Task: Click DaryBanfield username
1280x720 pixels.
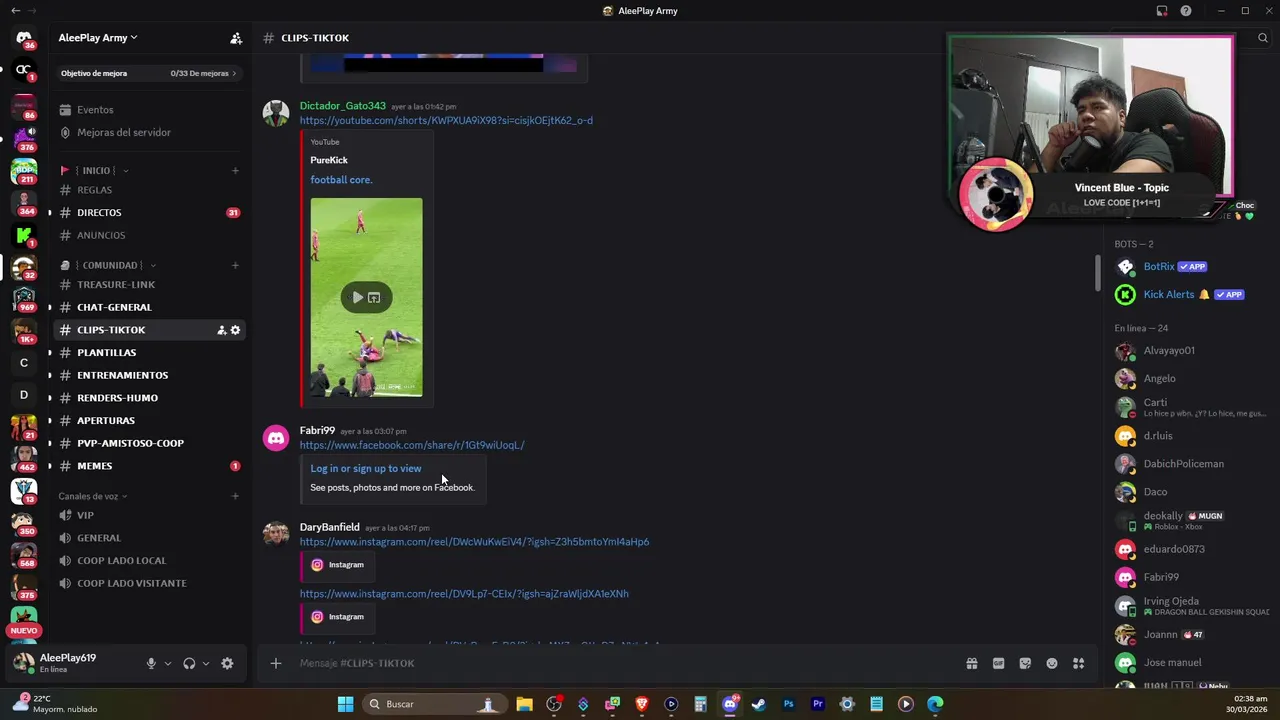Action: point(329,527)
